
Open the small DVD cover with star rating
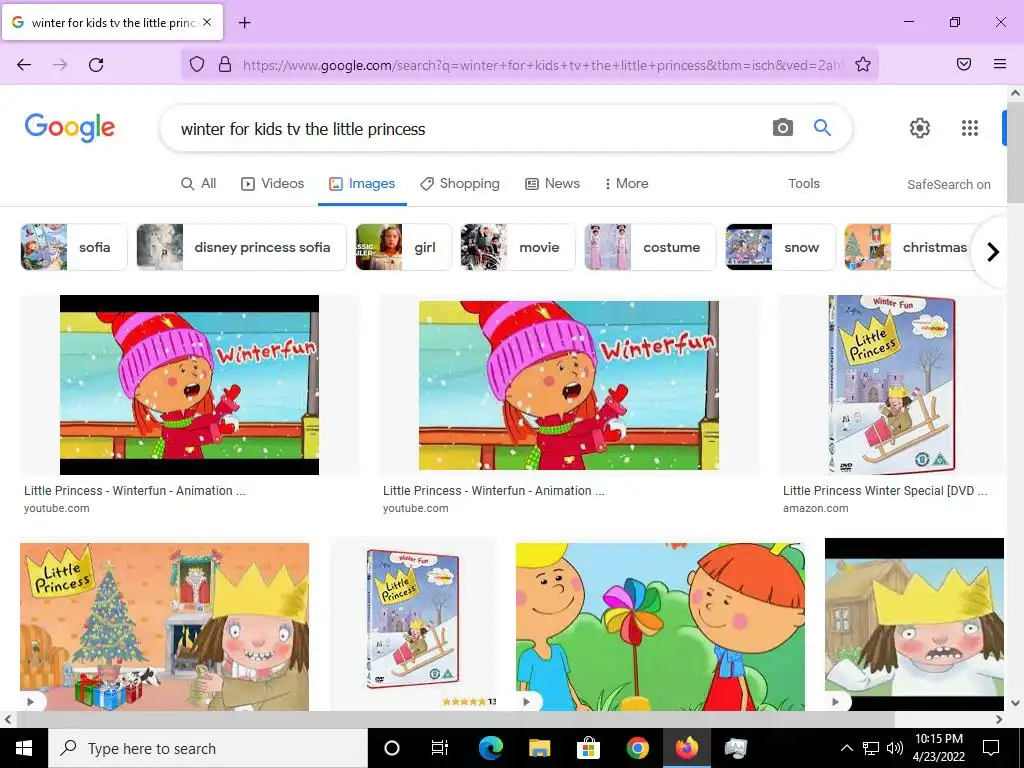pyautogui.click(x=413, y=624)
